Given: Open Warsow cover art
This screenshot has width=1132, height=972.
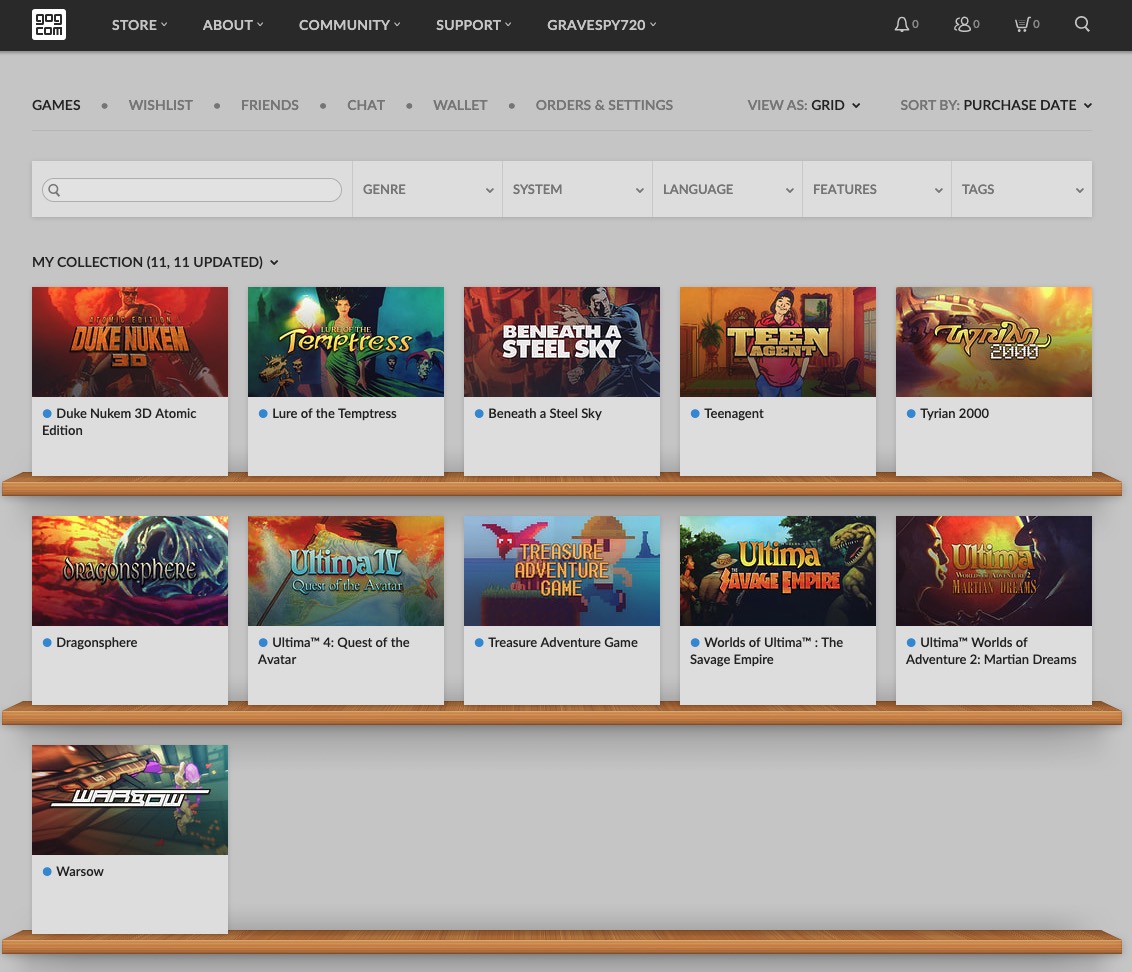Looking at the screenshot, I should click(x=130, y=799).
